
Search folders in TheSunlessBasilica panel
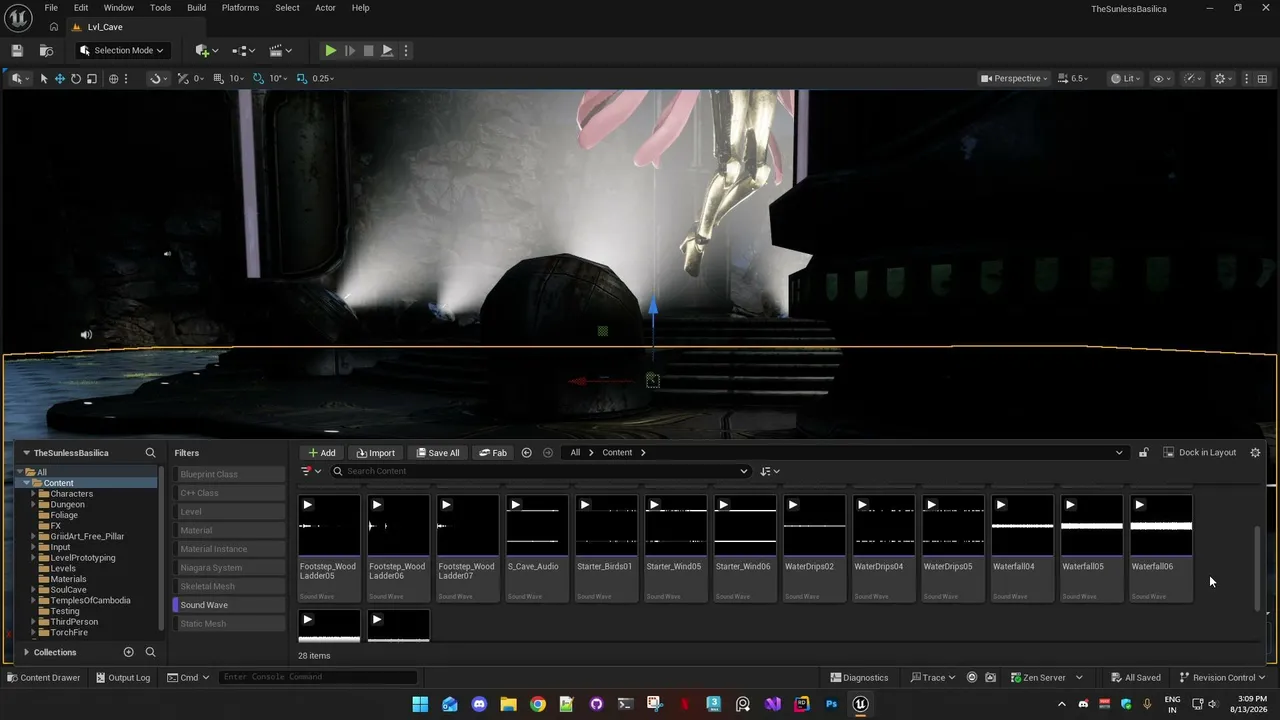pyautogui.click(x=151, y=453)
